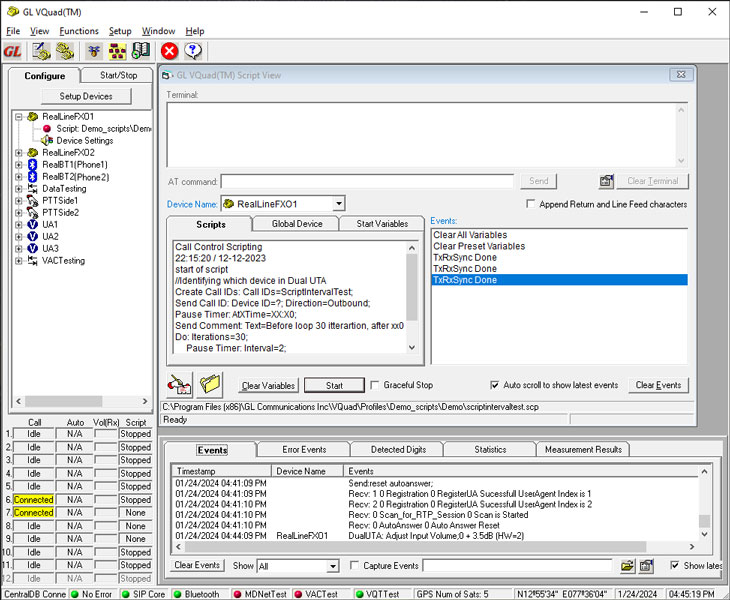The image size is (730, 600).
Task: Click the red X stop toolbar icon
Action: (x=169, y=51)
